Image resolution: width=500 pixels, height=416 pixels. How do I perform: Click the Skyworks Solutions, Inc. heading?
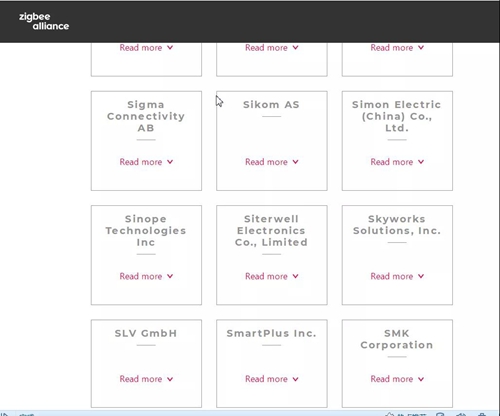[x=397, y=225]
